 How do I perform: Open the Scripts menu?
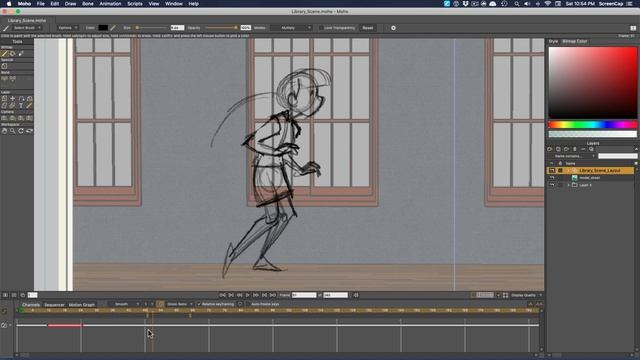[x=135, y=4]
